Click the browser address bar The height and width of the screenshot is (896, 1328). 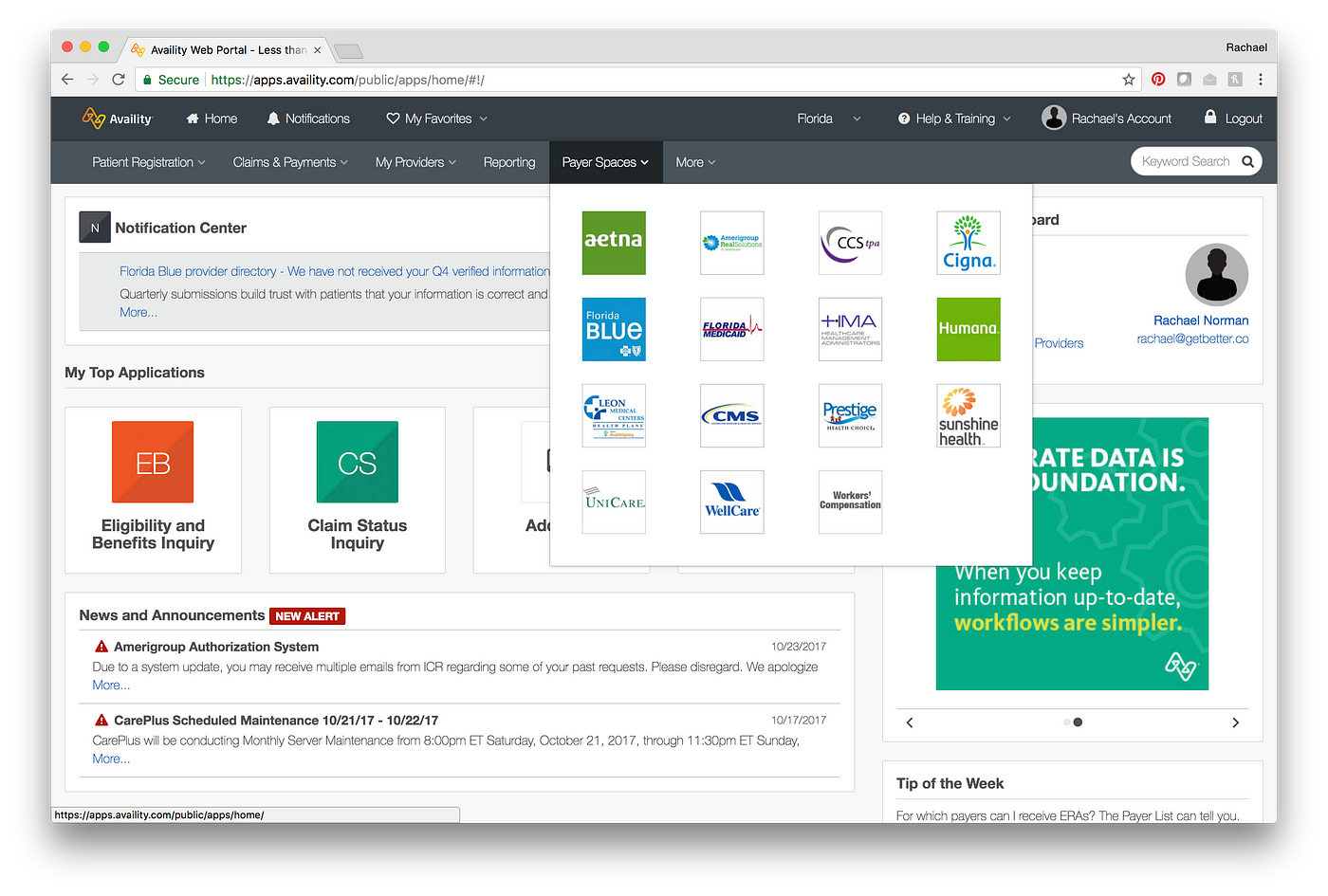click(x=637, y=80)
